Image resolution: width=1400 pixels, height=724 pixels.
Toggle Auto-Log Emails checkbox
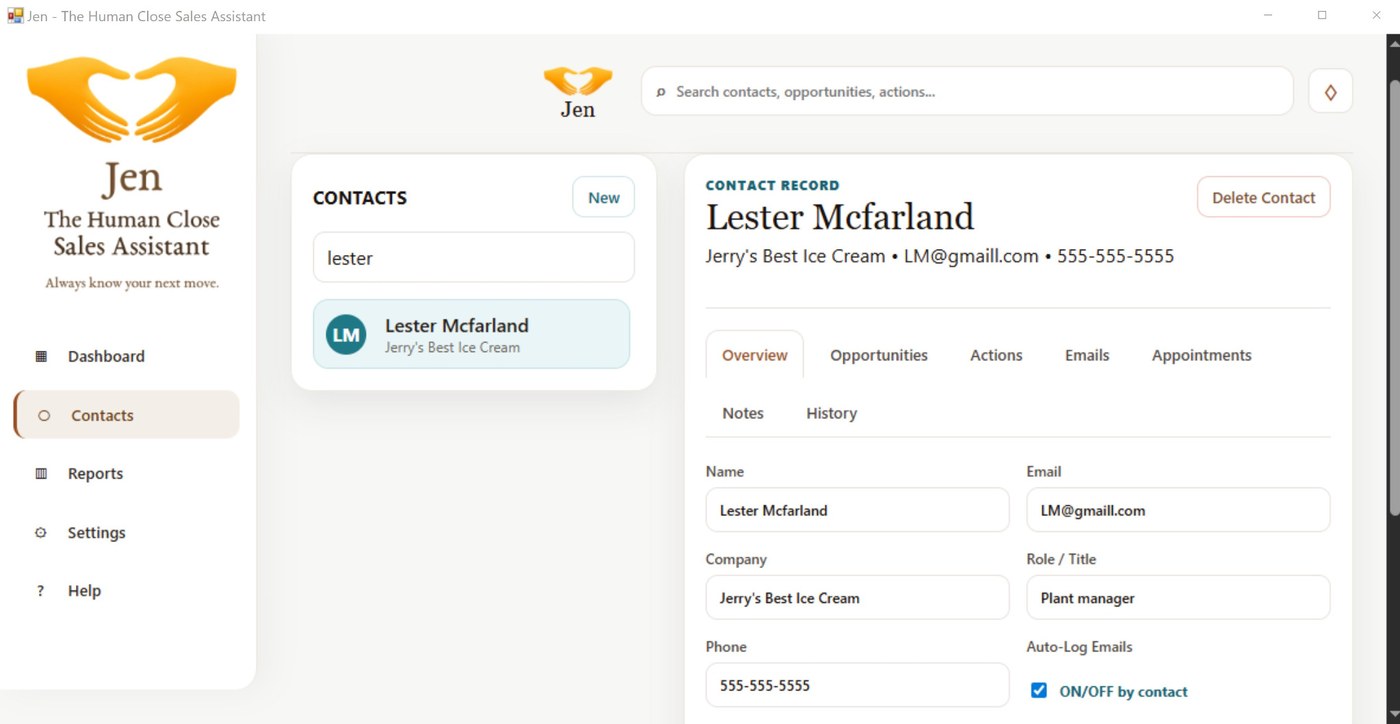pos(1039,690)
